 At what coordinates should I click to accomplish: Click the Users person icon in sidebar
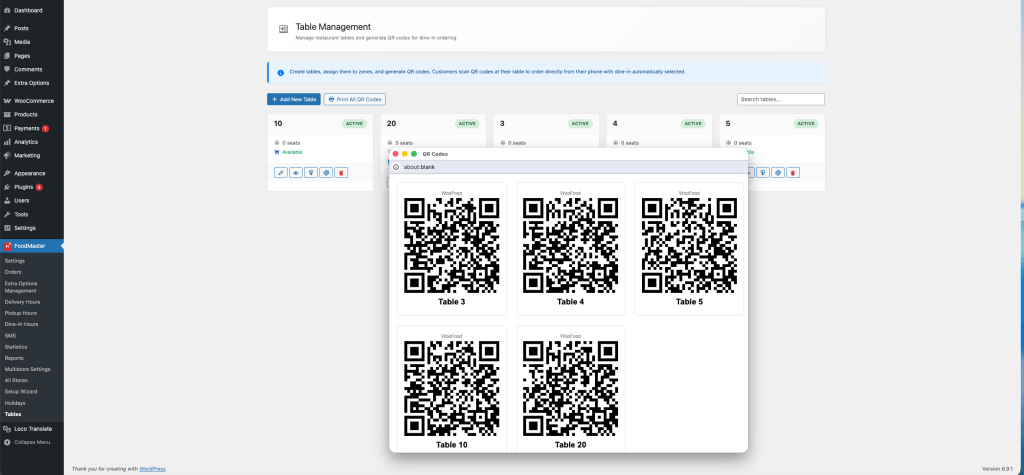(7, 201)
